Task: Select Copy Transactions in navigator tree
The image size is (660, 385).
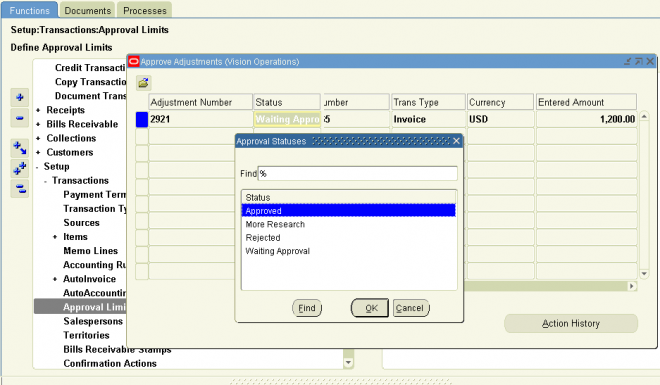Action: [x=90, y=82]
